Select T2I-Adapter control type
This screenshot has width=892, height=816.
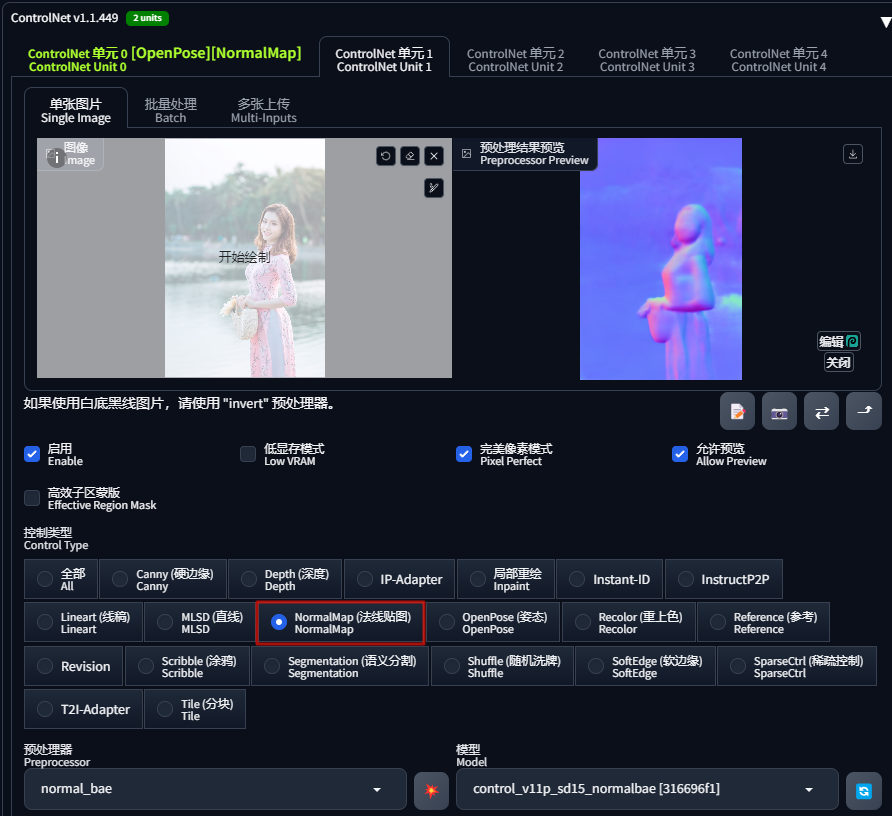(83, 709)
